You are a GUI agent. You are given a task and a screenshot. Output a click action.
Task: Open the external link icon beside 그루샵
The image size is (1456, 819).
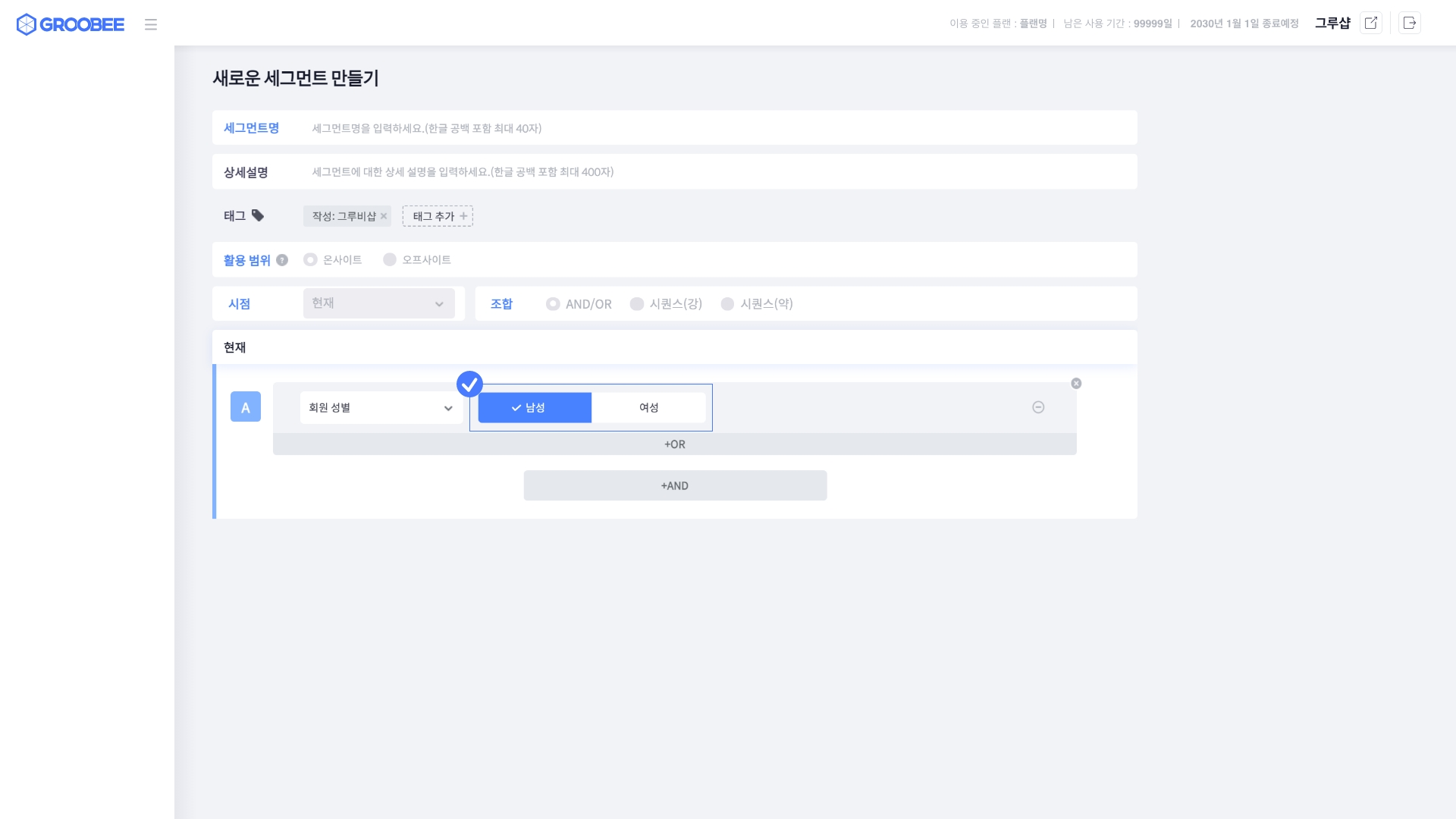pos(1370,23)
